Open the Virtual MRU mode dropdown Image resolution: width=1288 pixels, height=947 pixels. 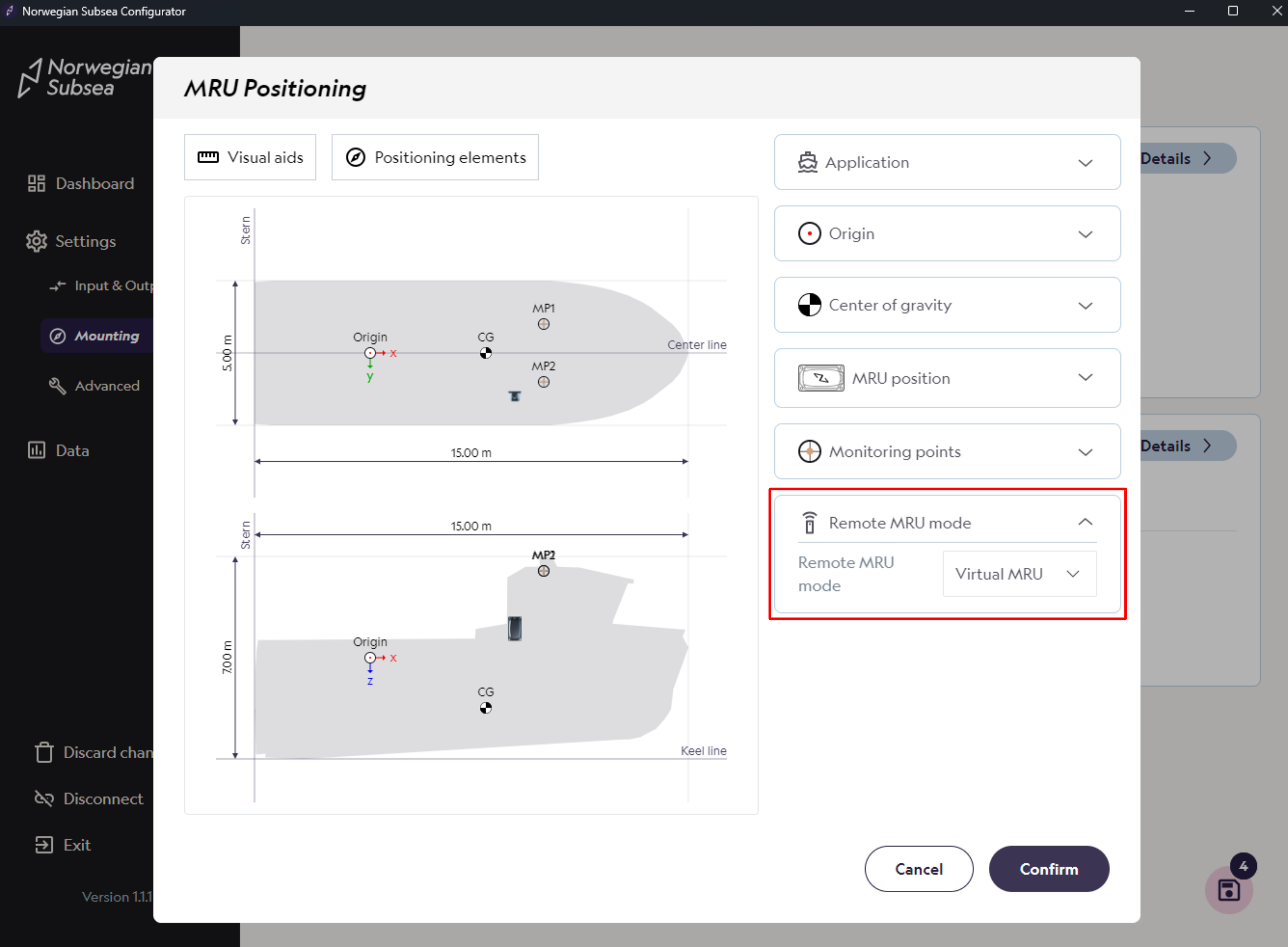pos(1019,575)
